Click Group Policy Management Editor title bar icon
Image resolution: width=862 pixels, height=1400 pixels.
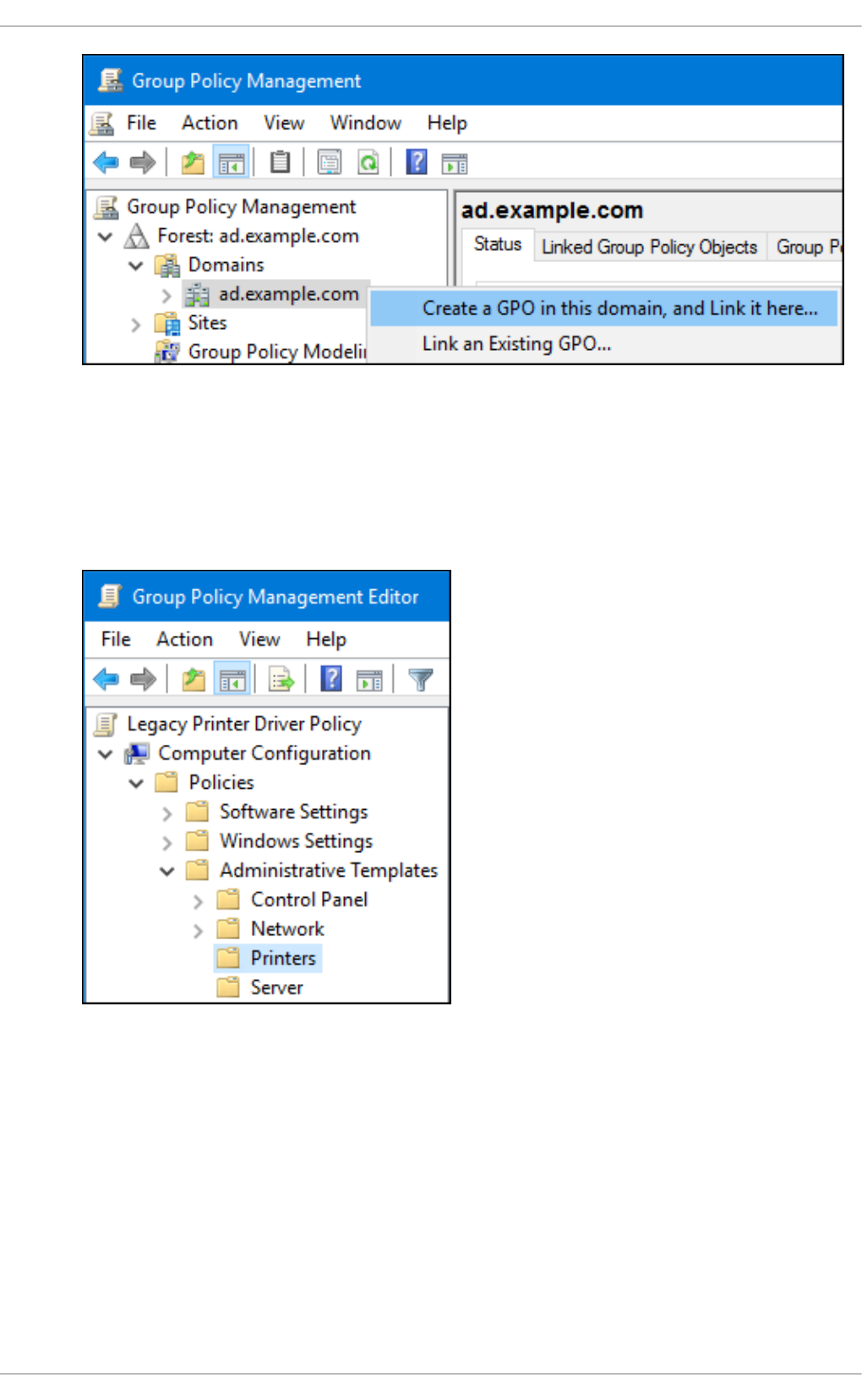[110, 596]
